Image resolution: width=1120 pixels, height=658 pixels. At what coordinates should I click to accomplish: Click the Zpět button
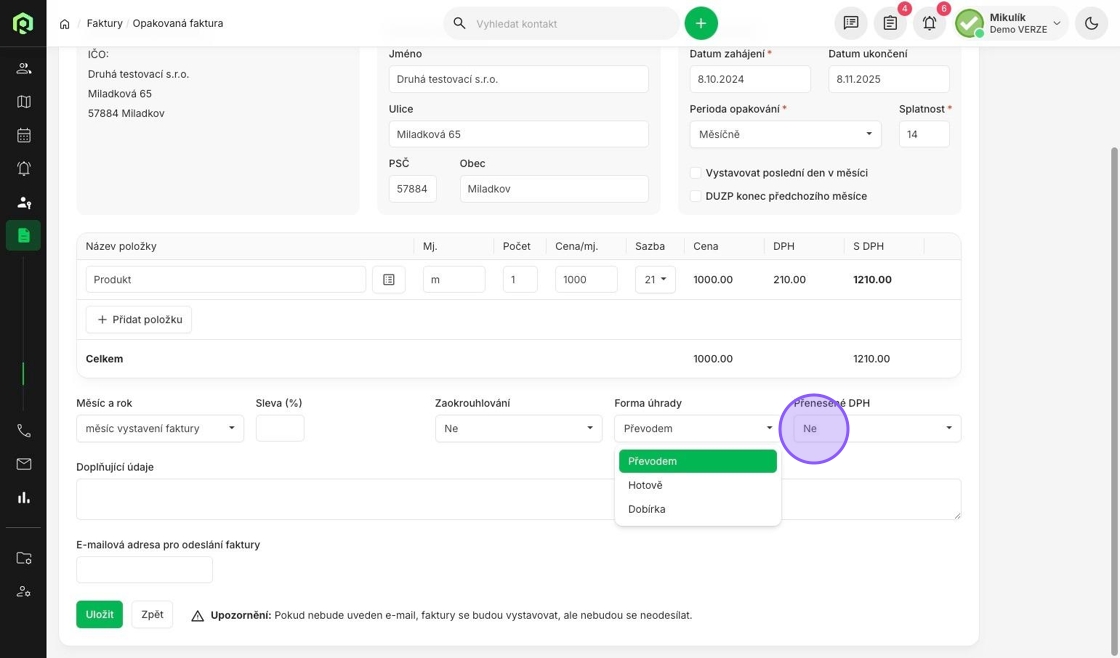(x=152, y=614)
